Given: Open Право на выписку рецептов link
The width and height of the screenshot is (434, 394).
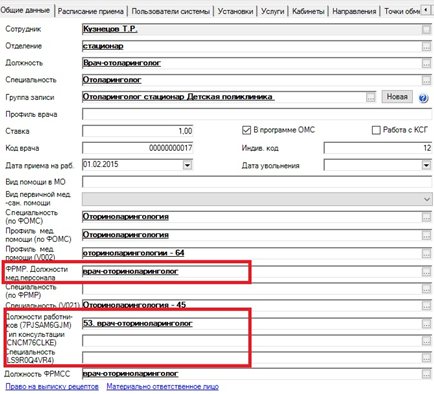Looking at the screenshot, I should point(52,387).
